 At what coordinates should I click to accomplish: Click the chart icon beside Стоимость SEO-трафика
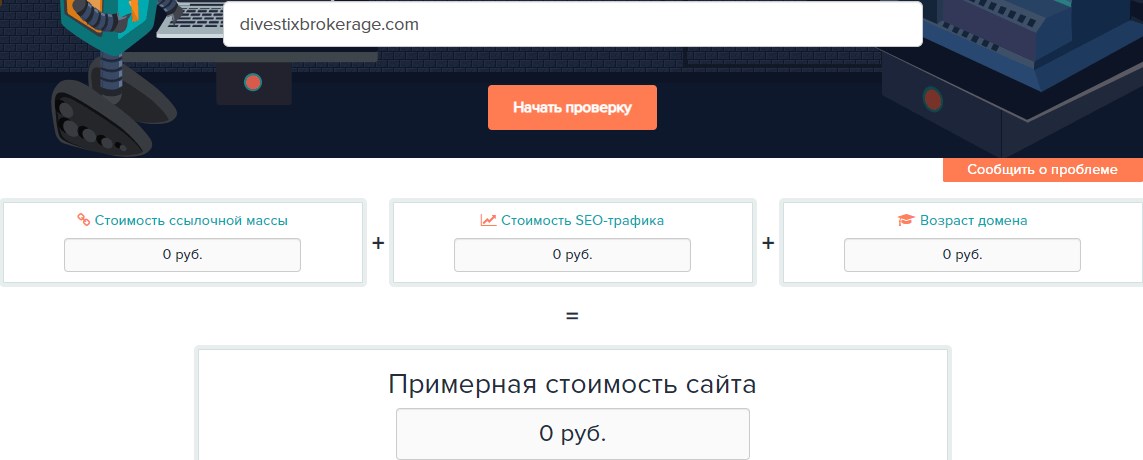coord(488,220)
